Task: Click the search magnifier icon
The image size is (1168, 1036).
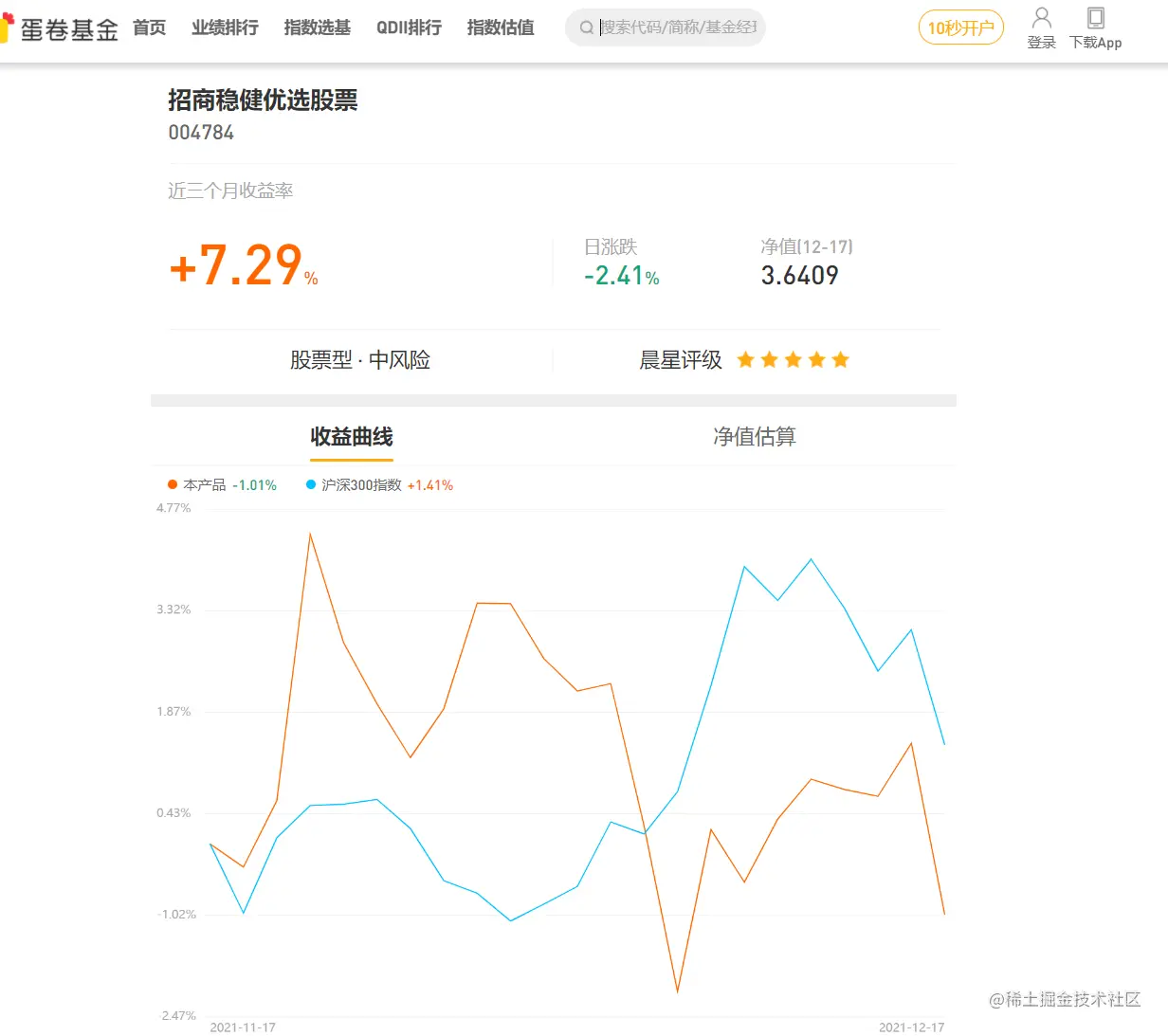Action: pyautogui.click(x=587, y=27)
